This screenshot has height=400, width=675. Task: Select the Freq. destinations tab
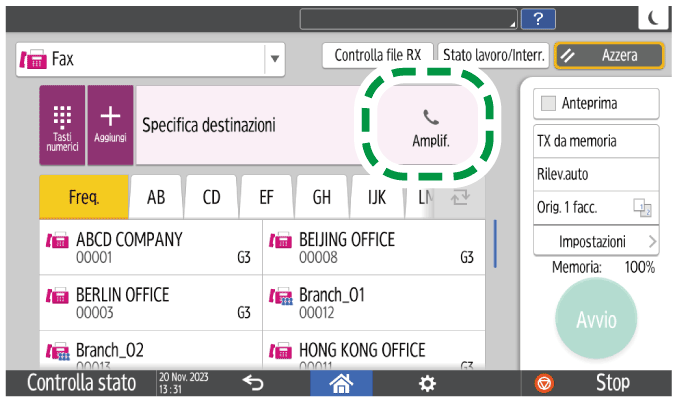83,197
